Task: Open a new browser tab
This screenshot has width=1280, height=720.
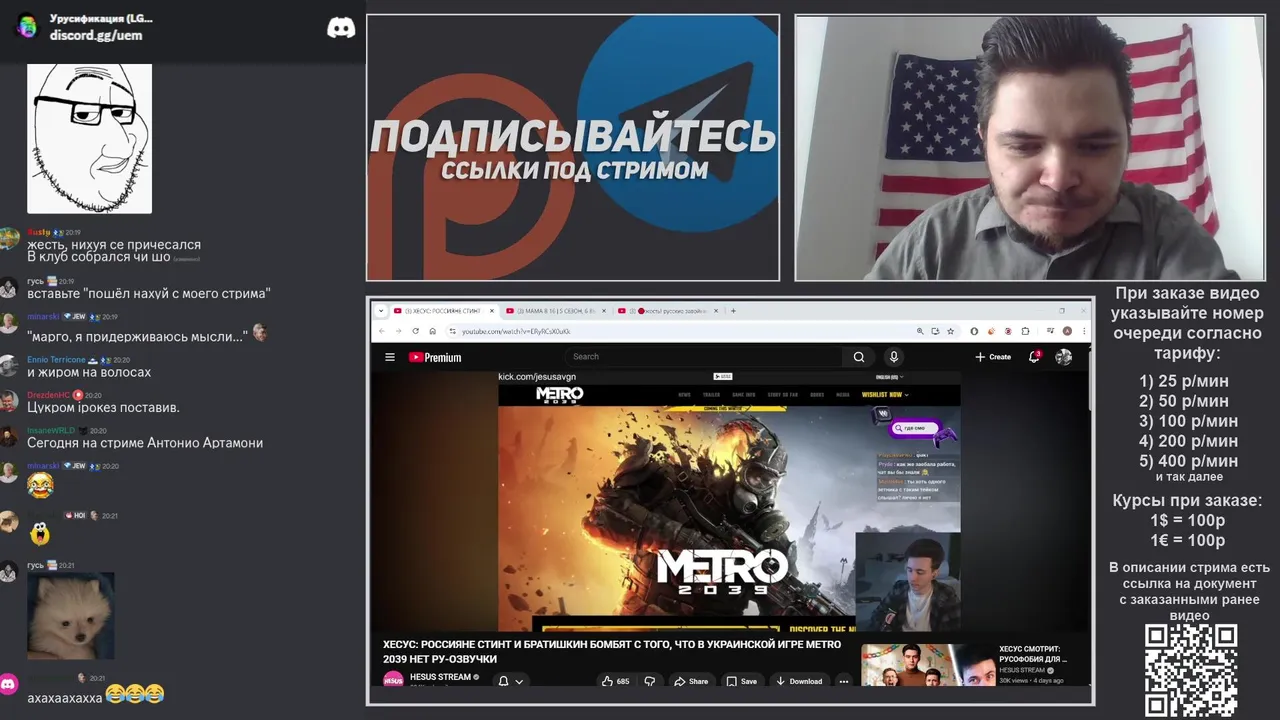Action: point(733,311)
